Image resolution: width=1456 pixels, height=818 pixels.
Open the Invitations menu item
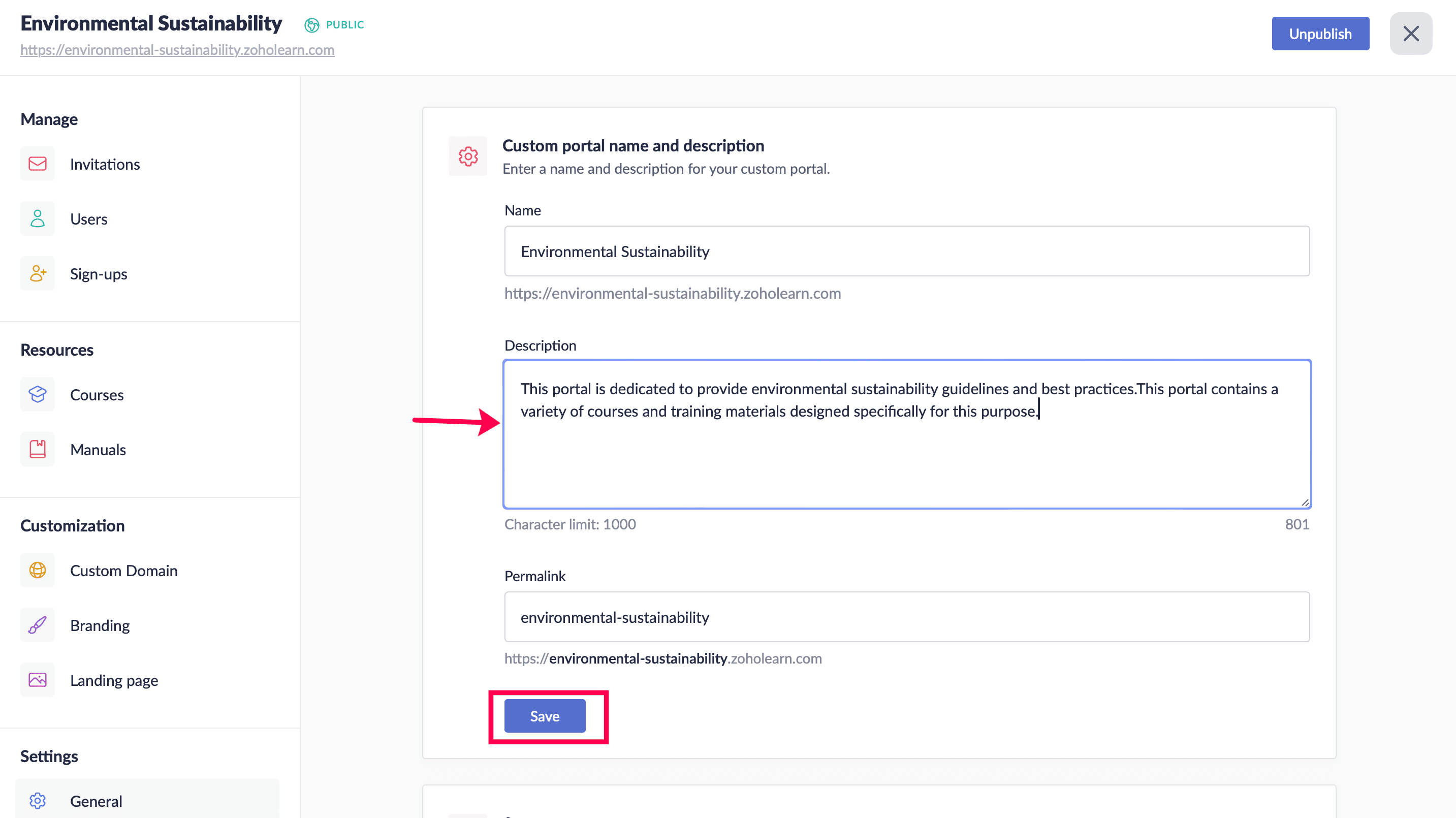click(105, 164)
